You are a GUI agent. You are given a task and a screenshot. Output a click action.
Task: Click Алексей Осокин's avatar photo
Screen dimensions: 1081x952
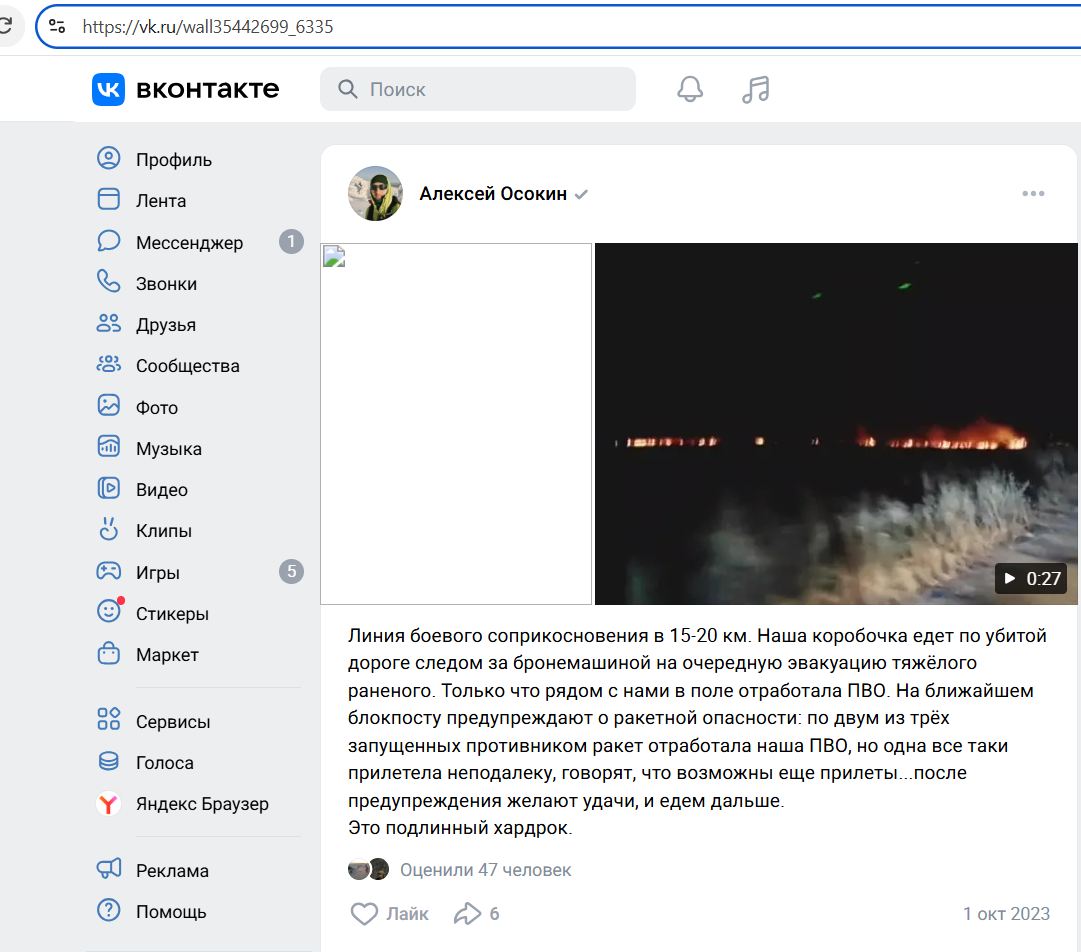click(x=375, y=193)
